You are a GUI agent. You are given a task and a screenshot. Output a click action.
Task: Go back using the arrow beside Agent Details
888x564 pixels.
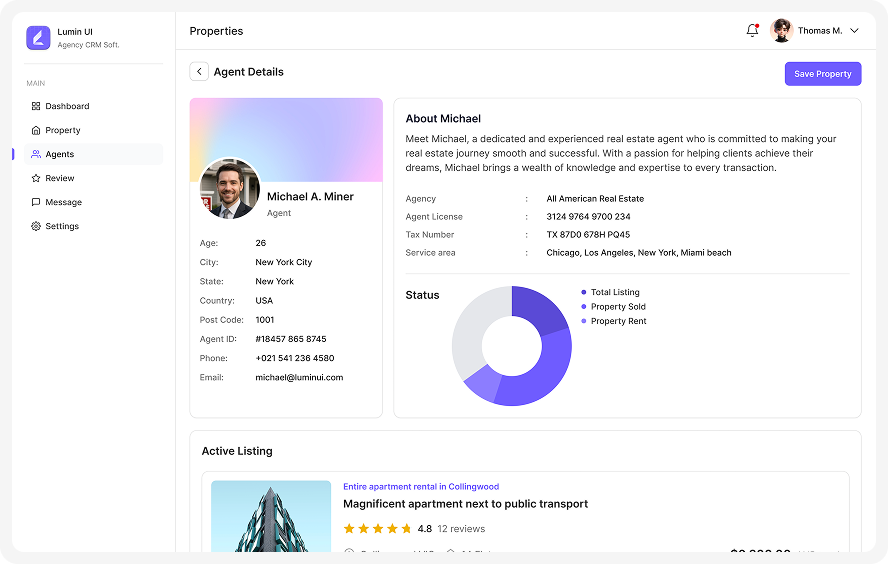click(x=199, y=72)
